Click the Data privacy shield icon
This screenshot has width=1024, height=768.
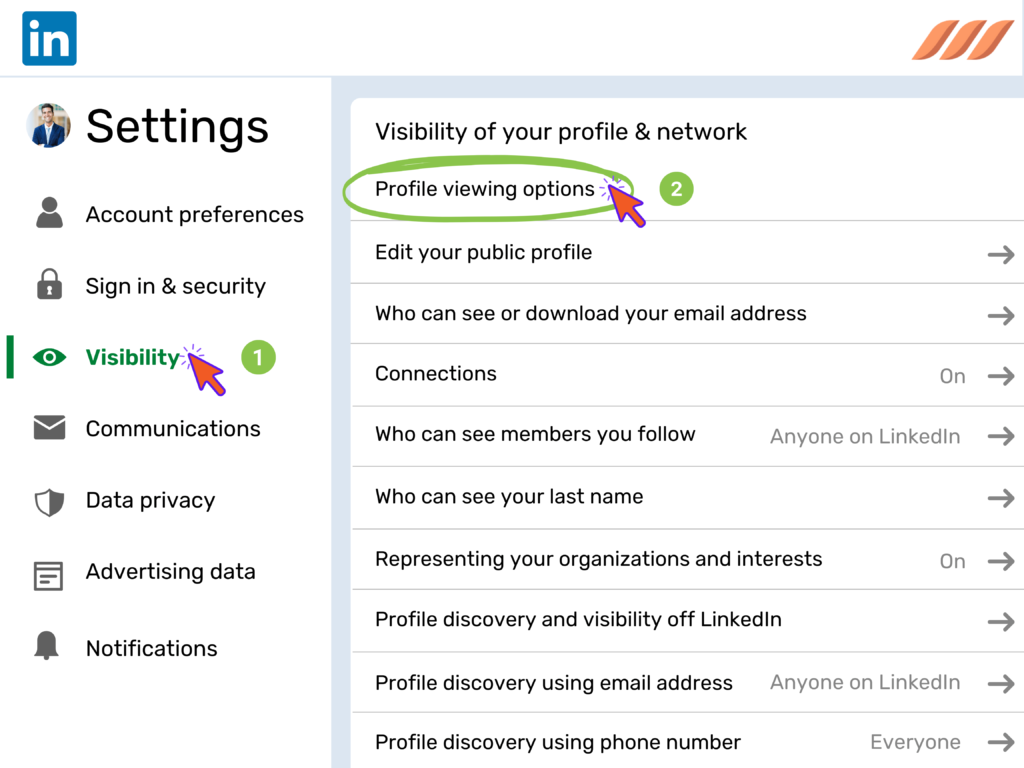48,500
